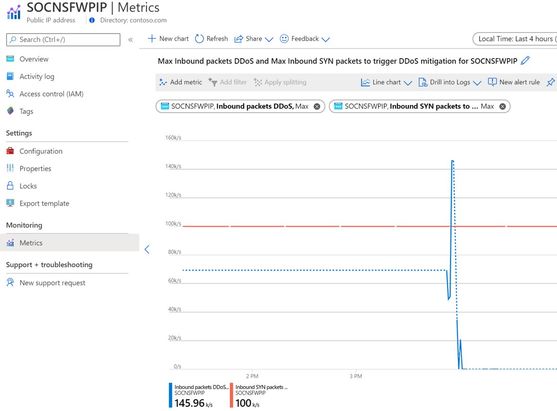This screenshot has width=557, height=411.
Task: Click the Configuration toolbox icon
Action: (10, 151)
